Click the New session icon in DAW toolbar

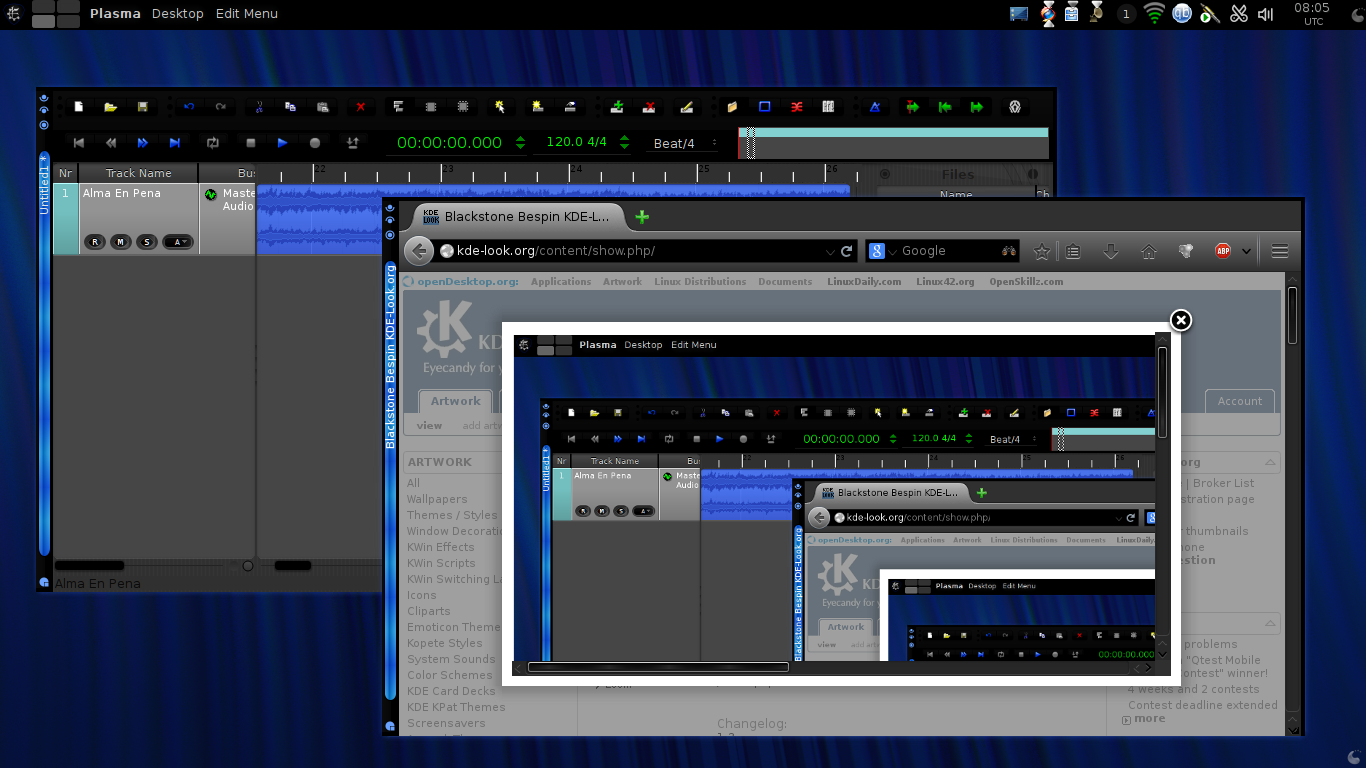pos(79,107)
